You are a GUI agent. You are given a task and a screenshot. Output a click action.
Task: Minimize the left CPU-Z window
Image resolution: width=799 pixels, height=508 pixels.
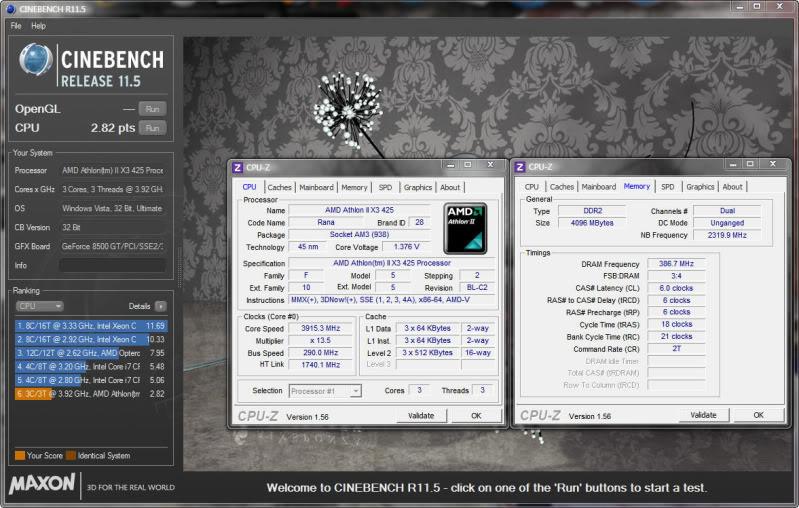pyautogui.click(x=450, y=165)
